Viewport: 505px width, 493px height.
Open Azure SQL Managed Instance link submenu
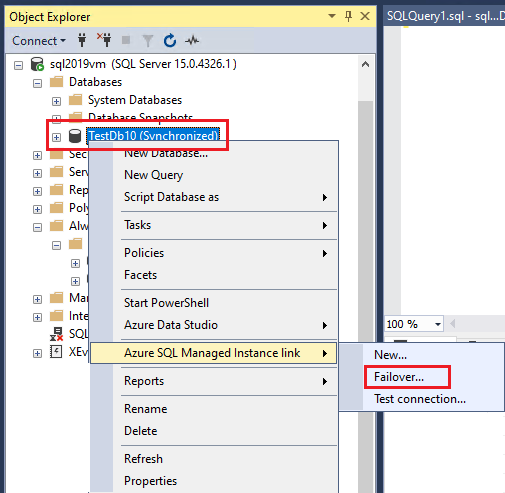point(213,353)
